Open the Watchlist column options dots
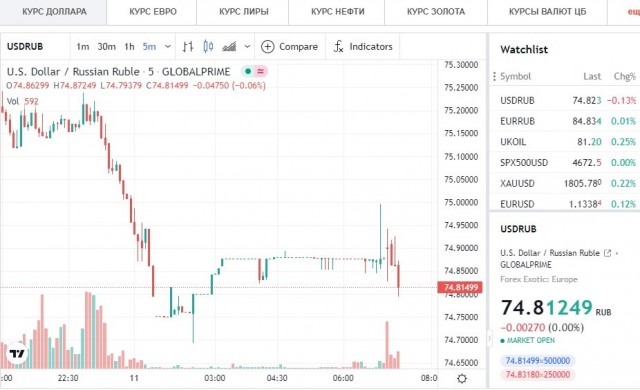This screenshot has height=390, width=640. point(494,76)
